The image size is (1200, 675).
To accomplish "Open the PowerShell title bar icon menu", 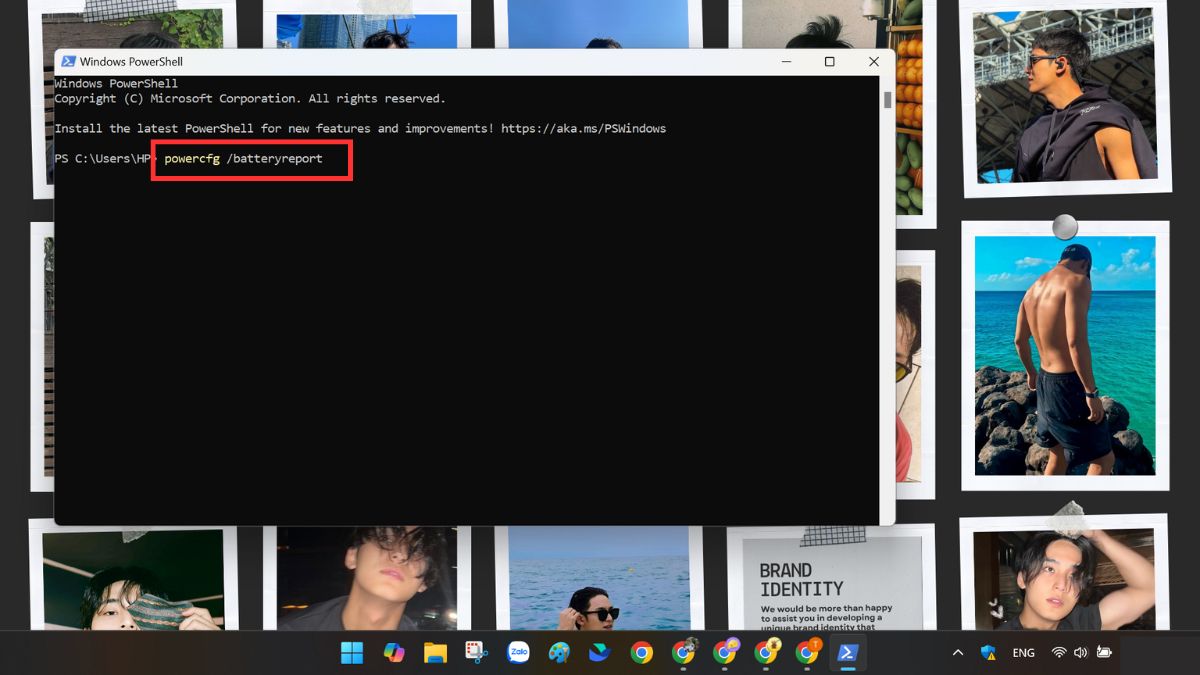I will point(68,62).
